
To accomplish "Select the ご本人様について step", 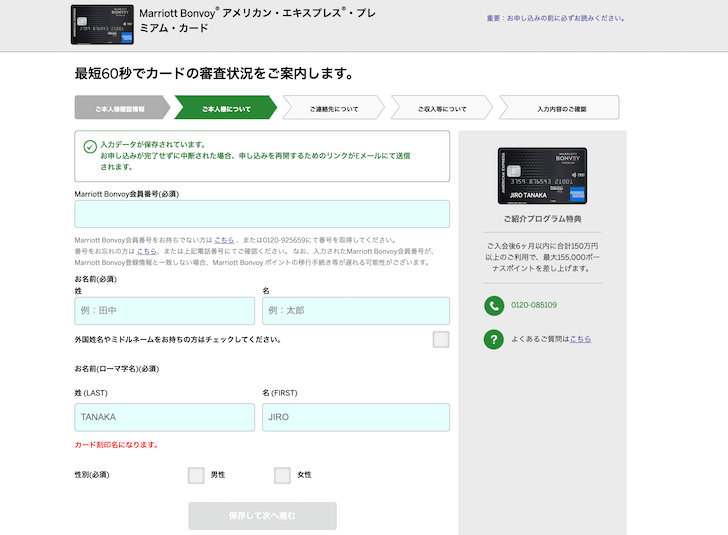I will (x=226, y=108).
